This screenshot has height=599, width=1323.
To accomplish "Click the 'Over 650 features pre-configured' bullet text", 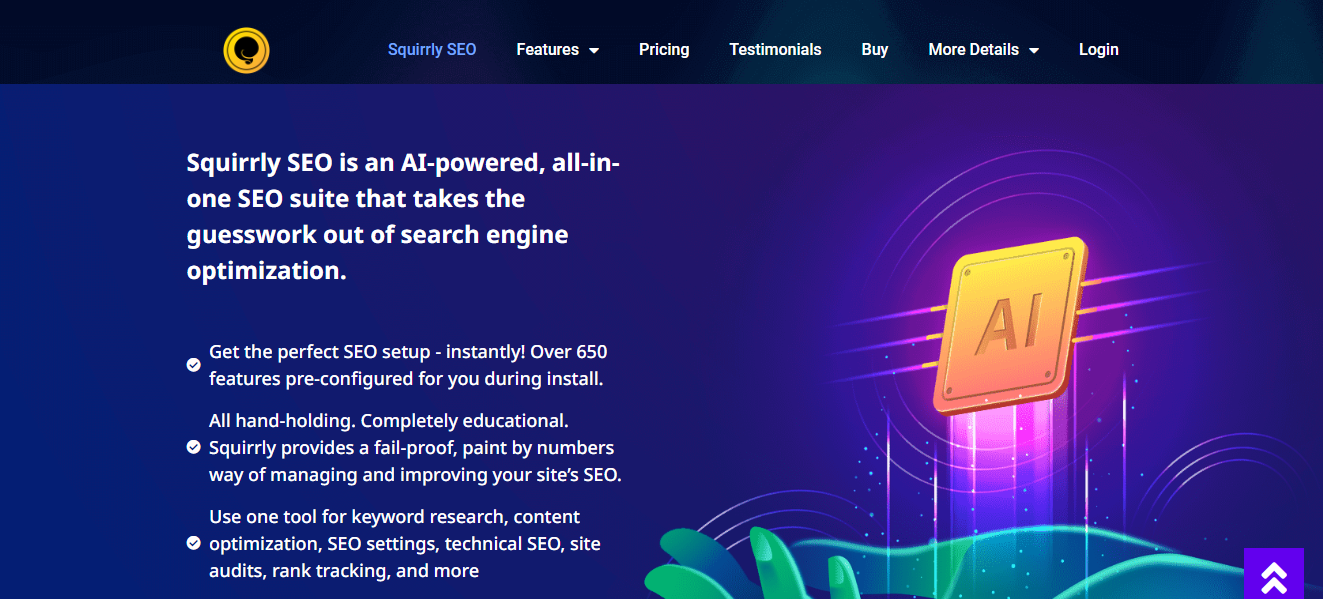I will point(408,366).
